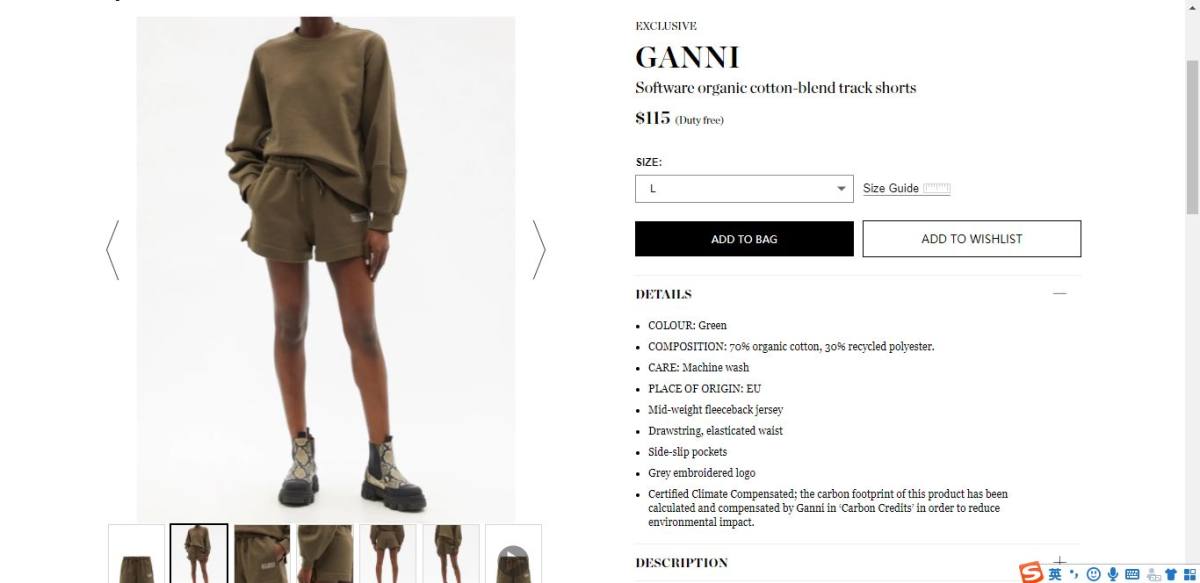The width and height of the screenshot is (1200, 583).
Task: Click the Sogou input method S logo
Action: (1031, 573)
